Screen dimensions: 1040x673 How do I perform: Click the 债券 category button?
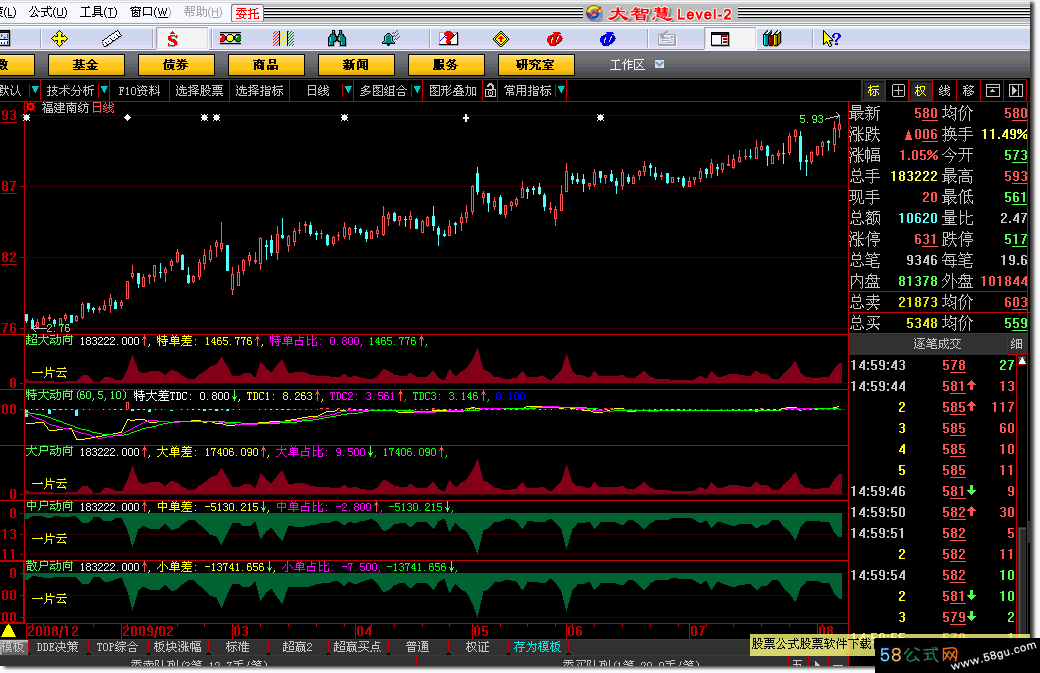176,65
